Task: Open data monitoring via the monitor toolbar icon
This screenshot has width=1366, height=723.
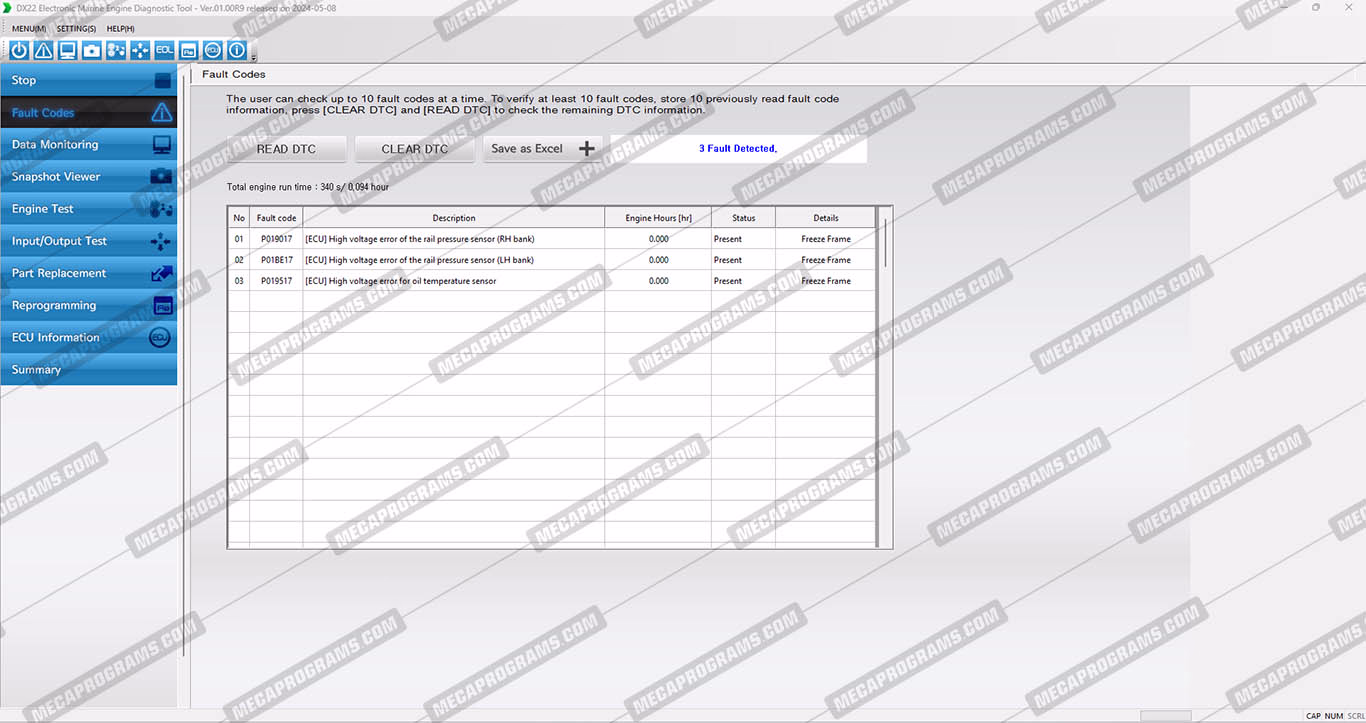Action: tap(67, 50)
